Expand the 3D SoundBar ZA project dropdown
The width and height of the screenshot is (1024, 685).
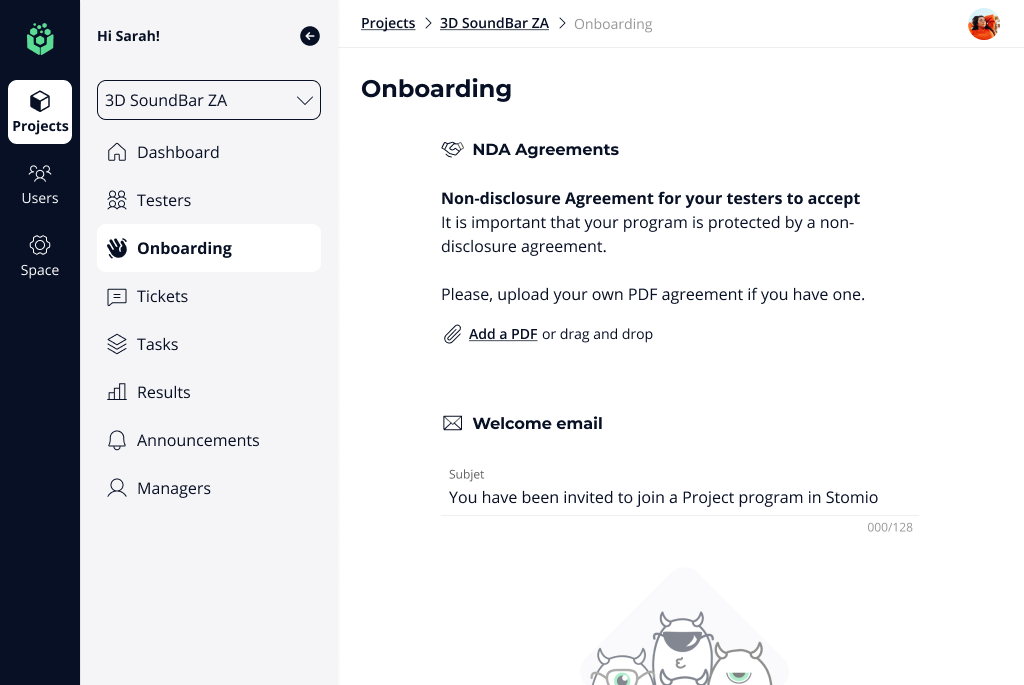pos(209,100)
